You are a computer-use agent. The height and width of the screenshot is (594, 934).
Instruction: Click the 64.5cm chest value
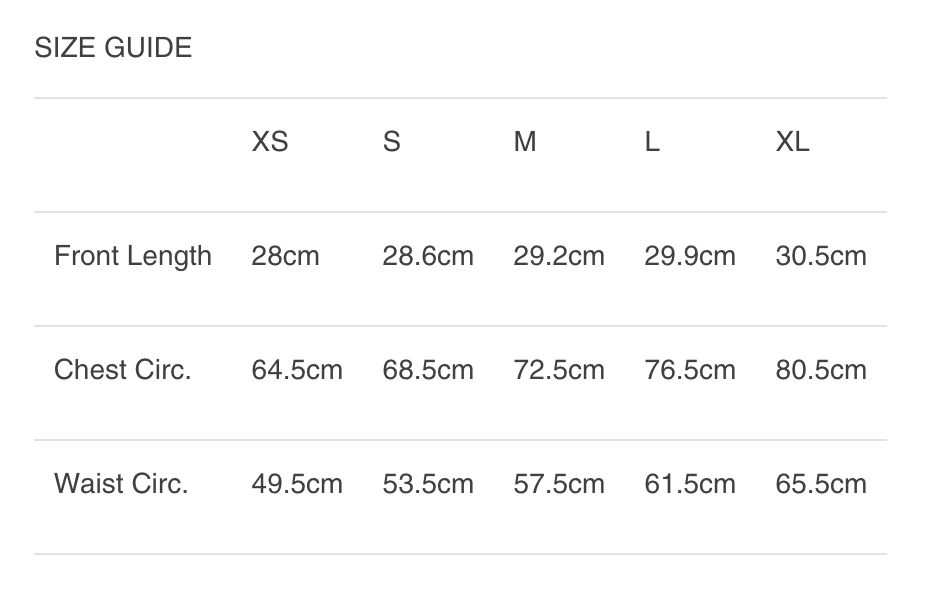click(x=297, y=370)
